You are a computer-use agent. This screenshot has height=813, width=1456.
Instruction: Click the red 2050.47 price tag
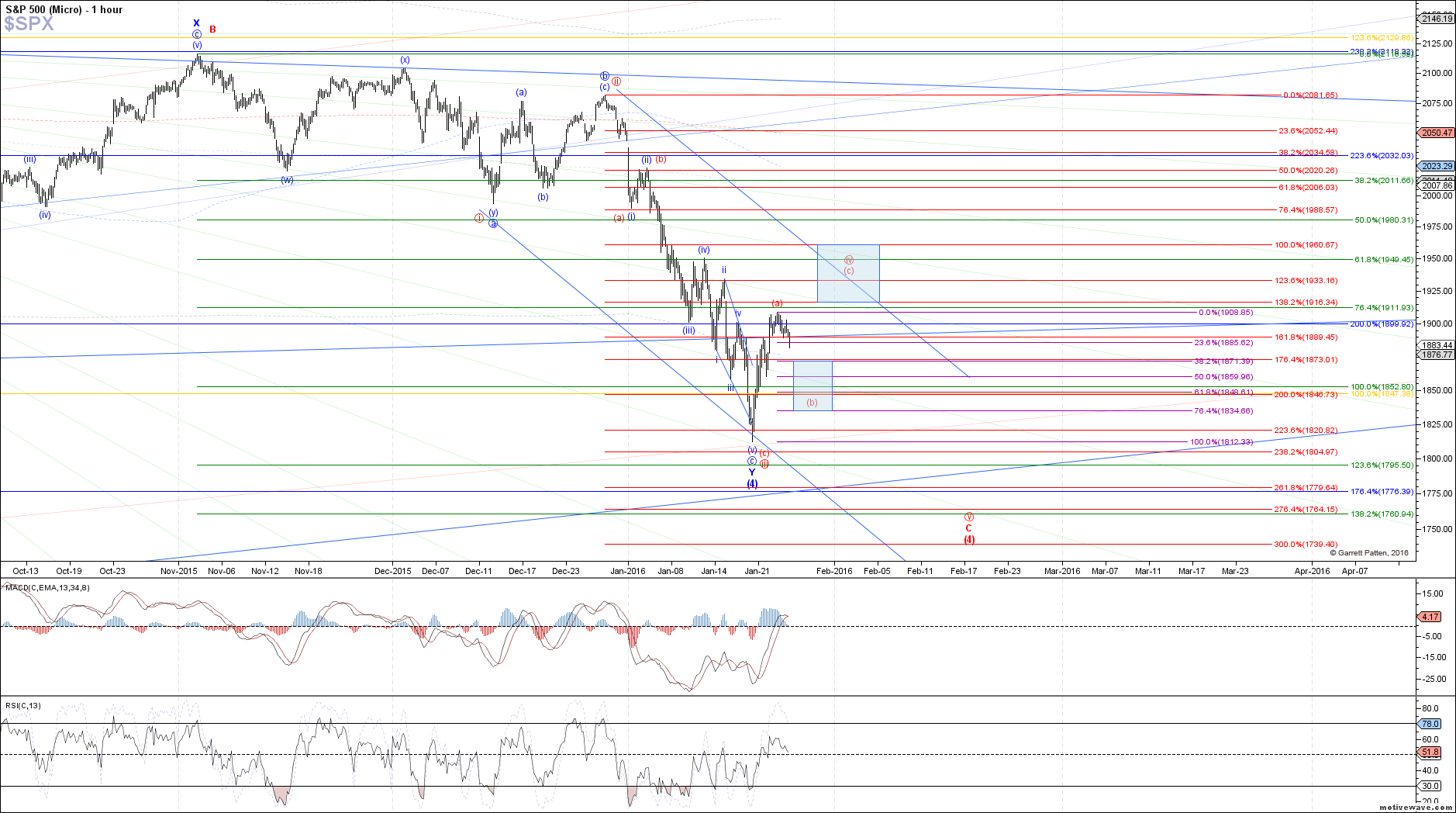pyautogui.click(x=1437, y=133)
